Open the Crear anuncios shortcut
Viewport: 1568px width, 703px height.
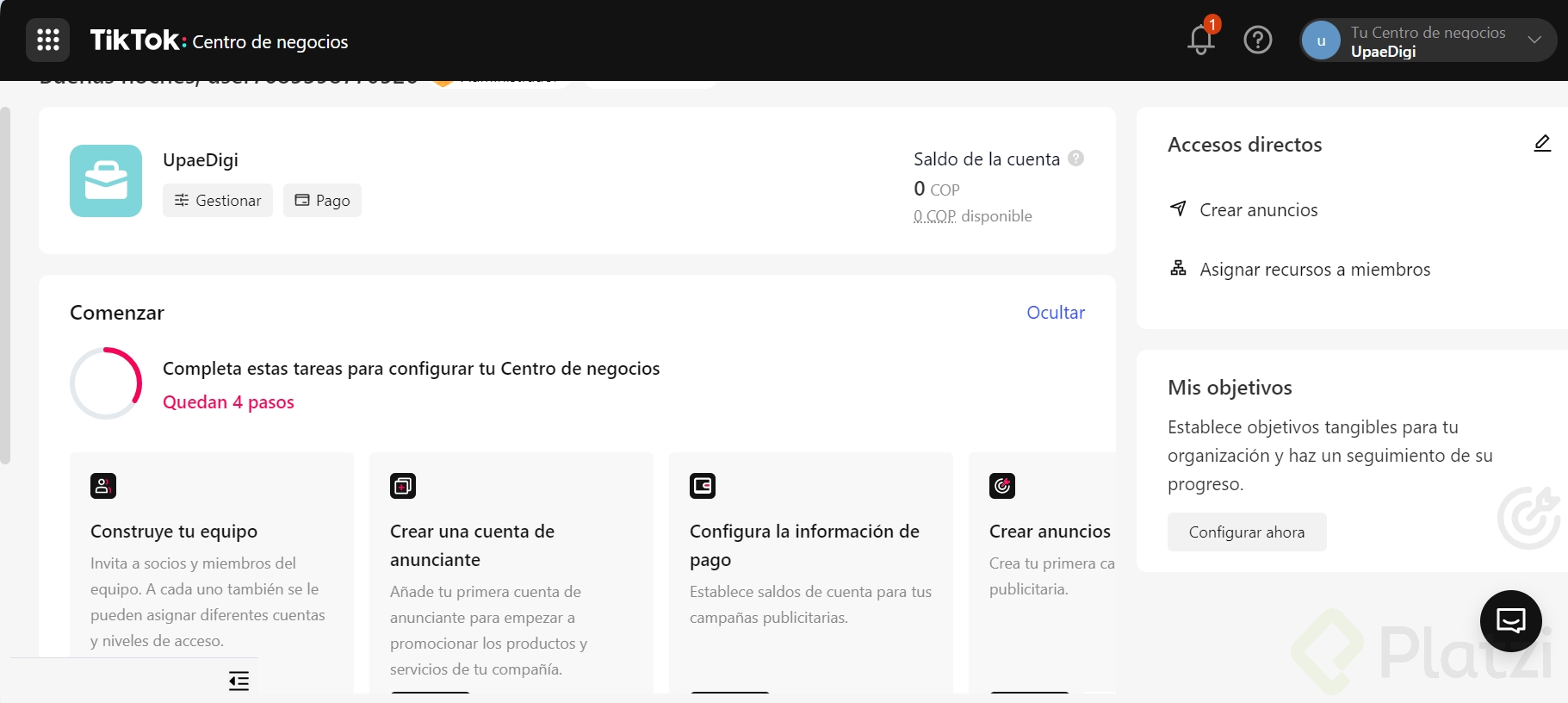1244,210
